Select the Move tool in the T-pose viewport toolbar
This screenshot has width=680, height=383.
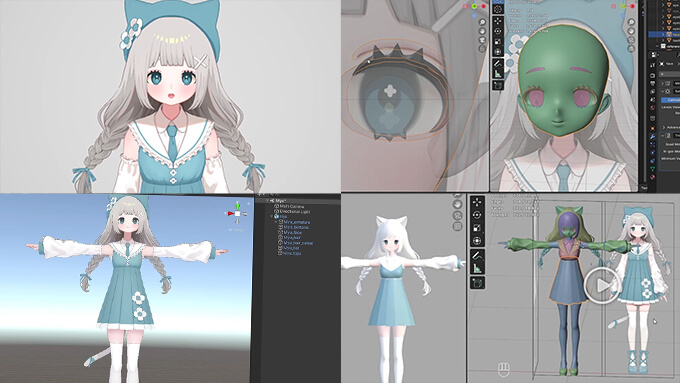click(x=477, y=202)
